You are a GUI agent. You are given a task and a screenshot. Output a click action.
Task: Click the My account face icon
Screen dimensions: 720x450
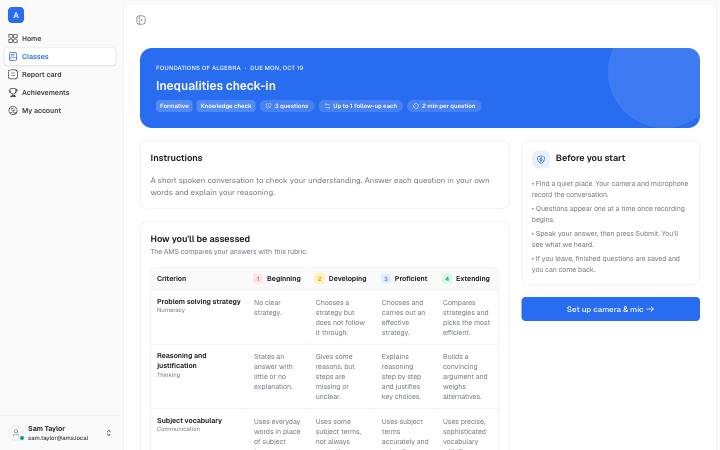(13, 111)
